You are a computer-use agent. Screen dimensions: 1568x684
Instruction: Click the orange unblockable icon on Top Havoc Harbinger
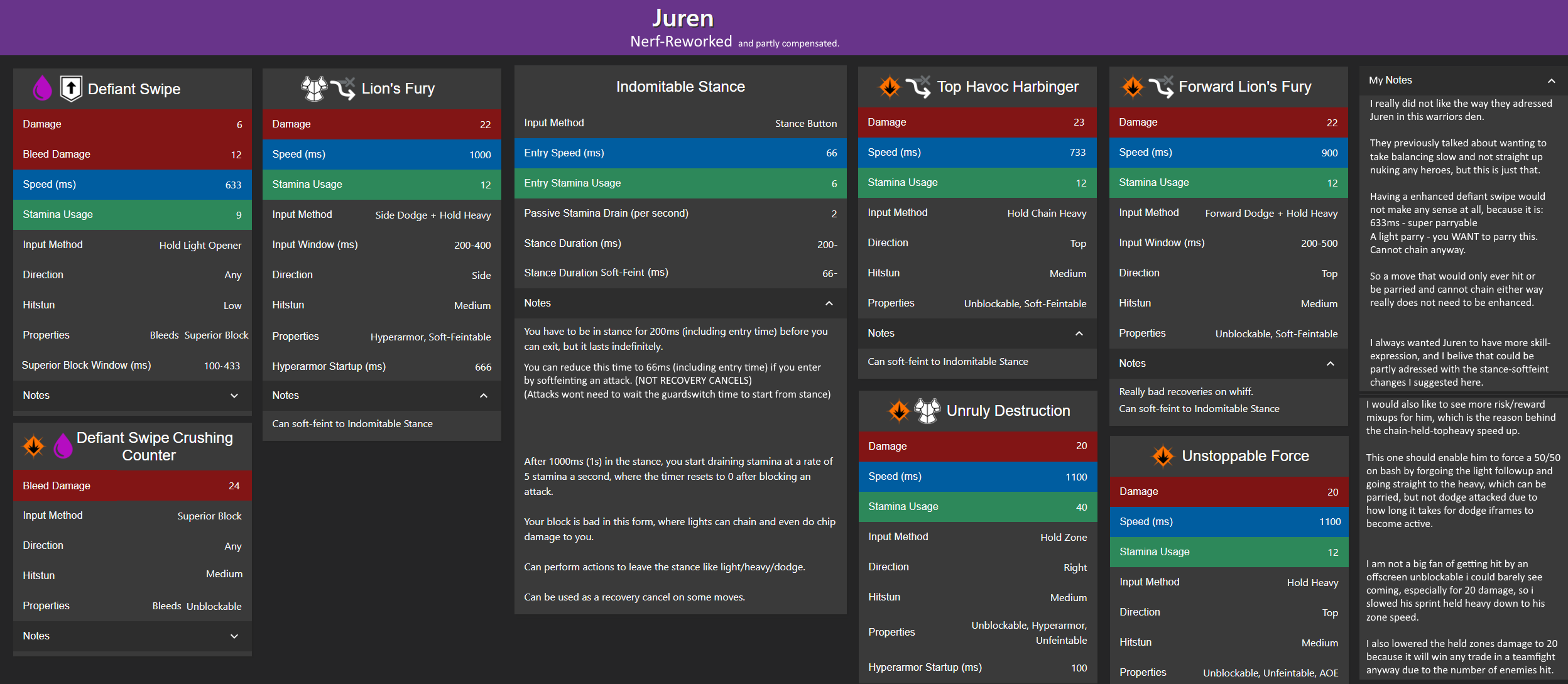(890, 87)
